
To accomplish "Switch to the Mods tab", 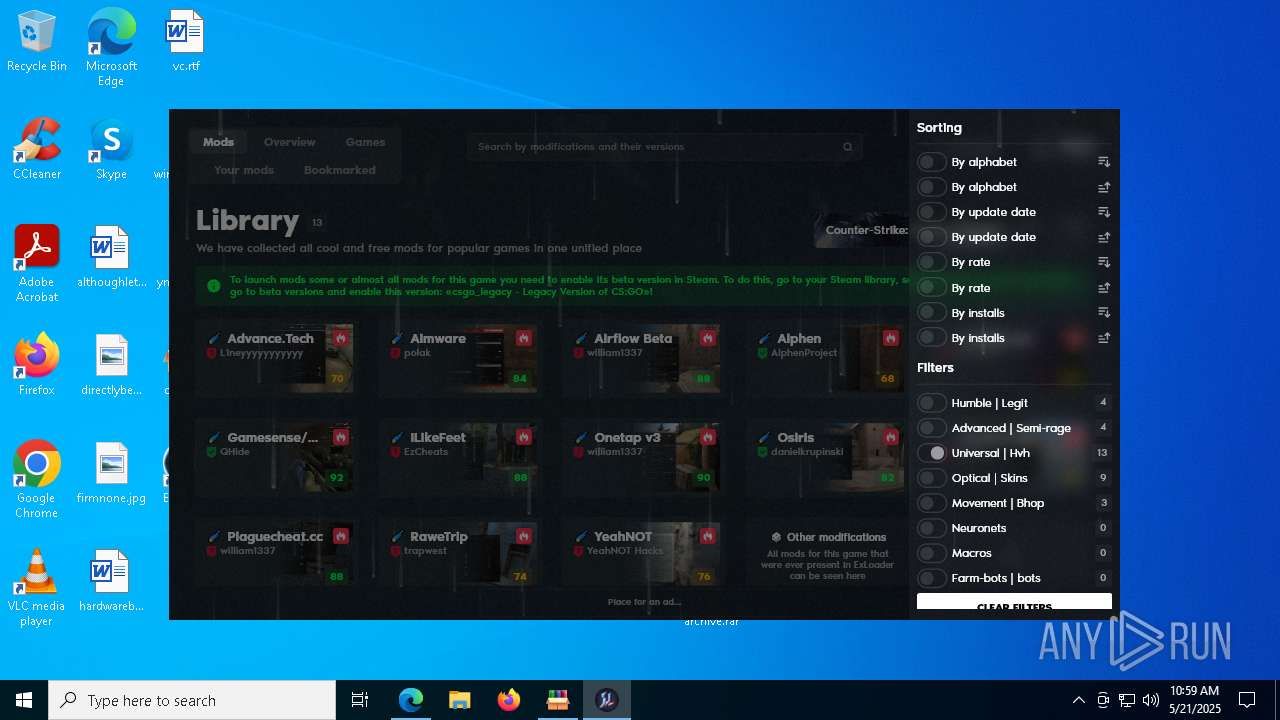I will pyautogui.click(x=218, y=142).
